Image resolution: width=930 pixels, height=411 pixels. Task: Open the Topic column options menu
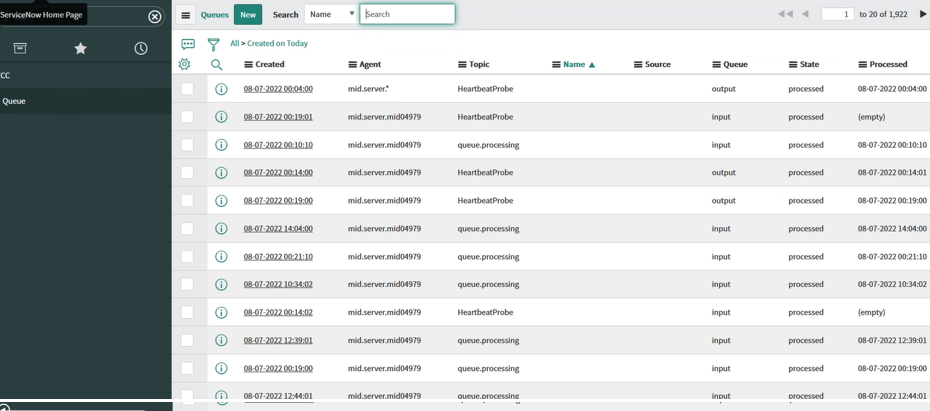coord(462,64)
